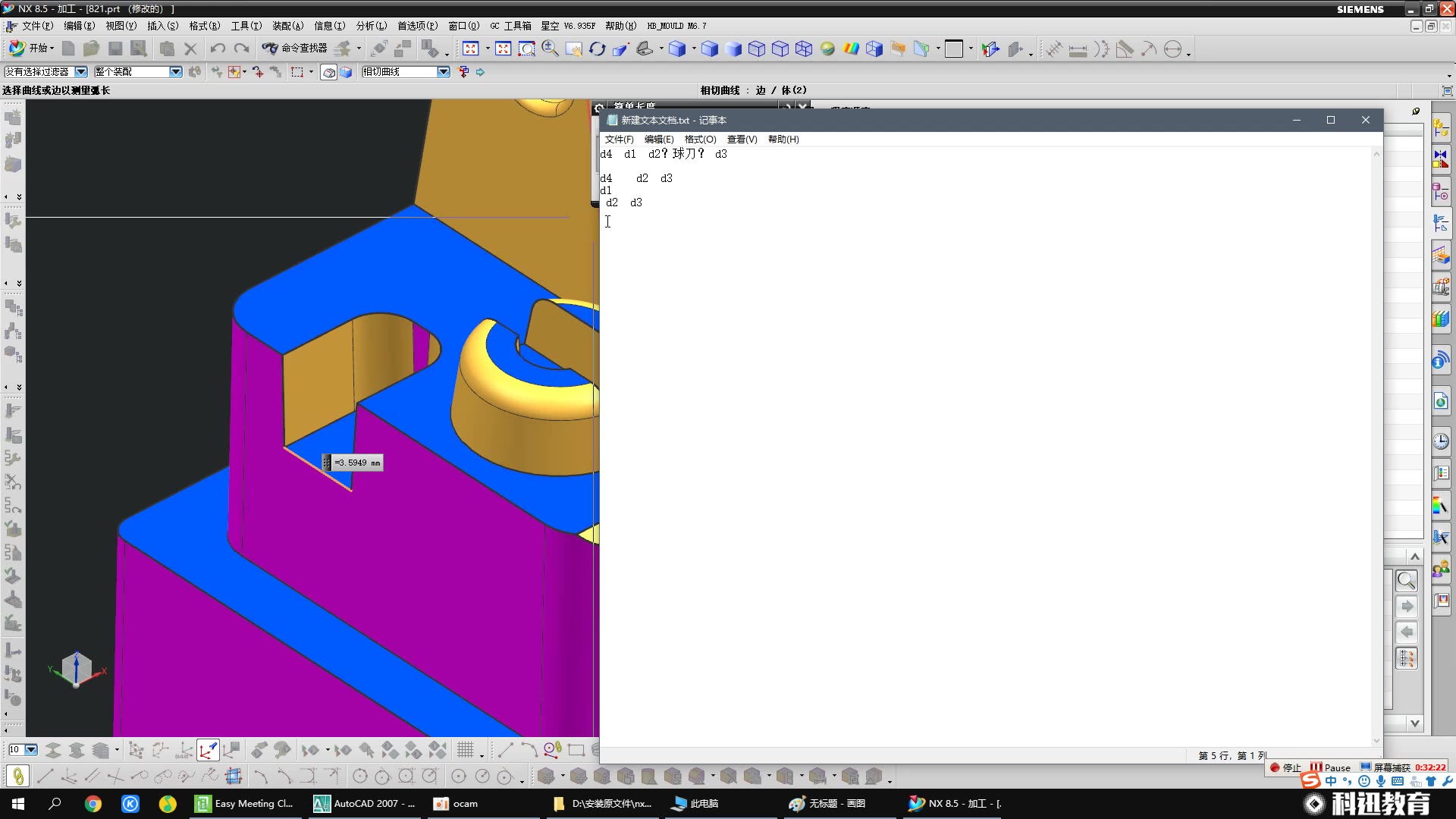Toggle the chain-link snap button
Viewport: 1456px width, 819px height.
17,777
